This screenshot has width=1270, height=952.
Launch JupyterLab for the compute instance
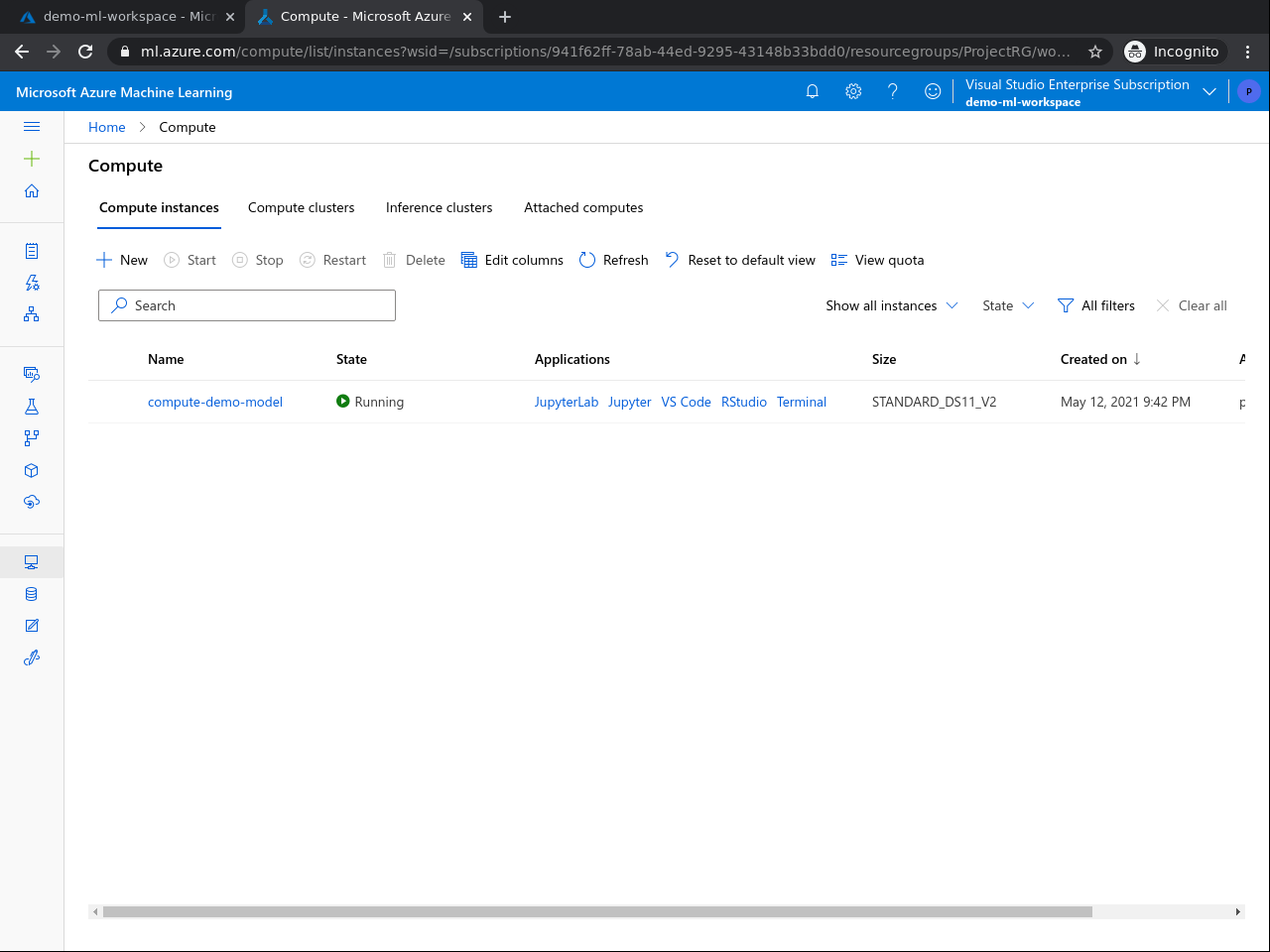[x=566, y=402]
